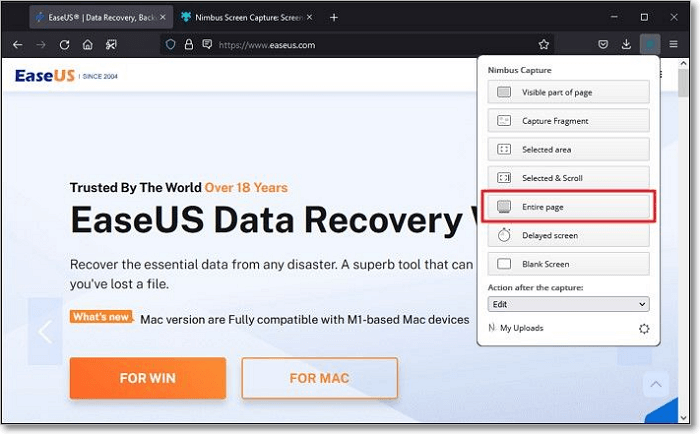The image size is (700, 434).
Task: Choose Visible part of page capture
Action: point(568,92)
